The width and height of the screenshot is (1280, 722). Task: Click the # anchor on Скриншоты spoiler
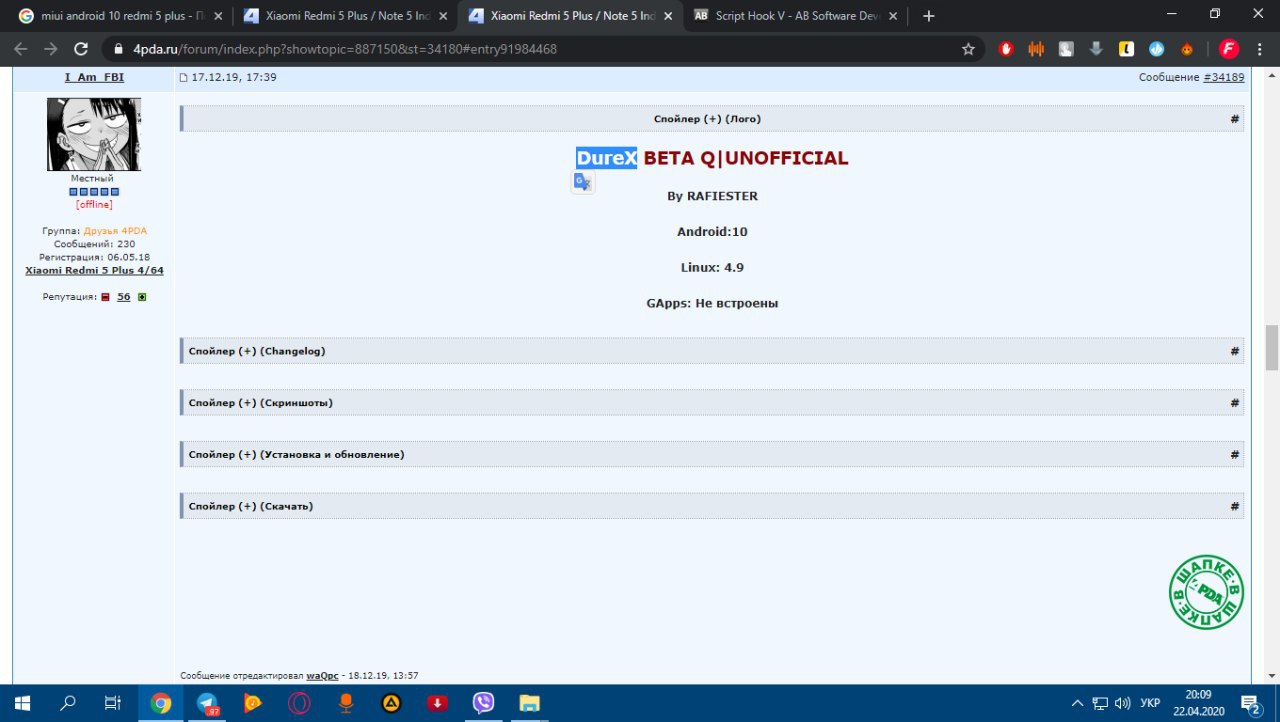(x=1235, y=403)
